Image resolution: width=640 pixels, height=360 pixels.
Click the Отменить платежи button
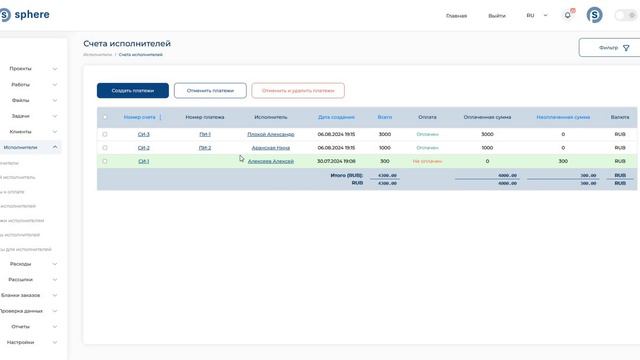coord(210,91)
